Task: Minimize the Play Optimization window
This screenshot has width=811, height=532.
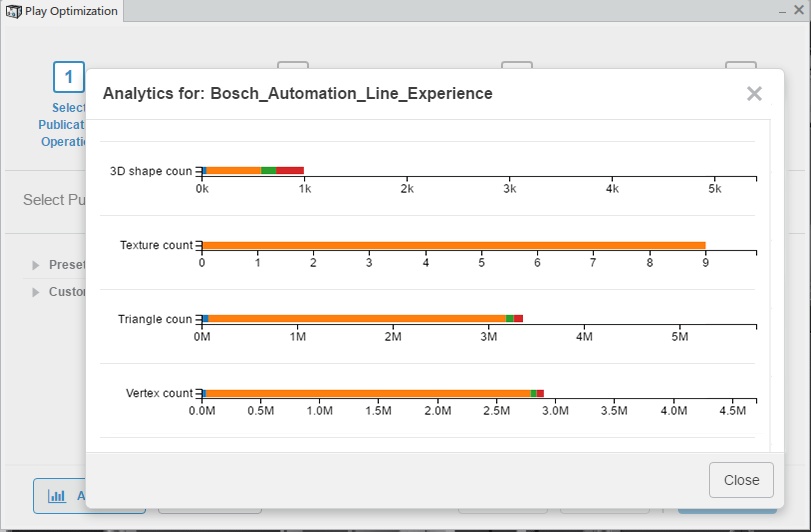Action: click(x=783, y=11)
